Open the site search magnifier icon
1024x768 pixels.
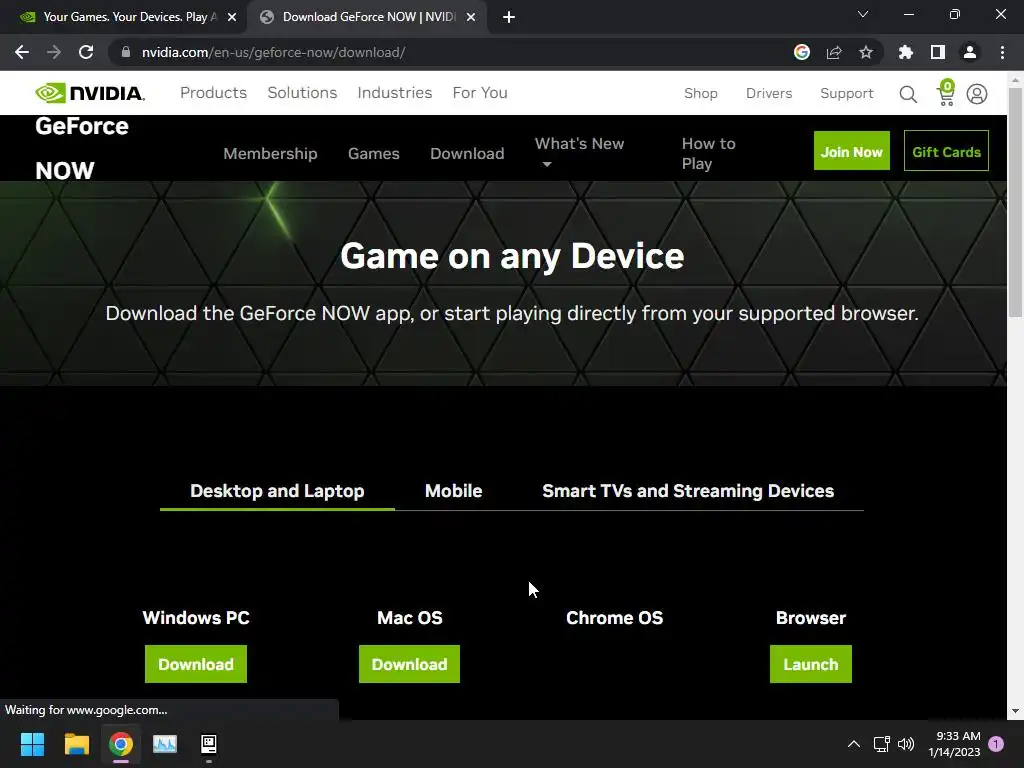908,94
